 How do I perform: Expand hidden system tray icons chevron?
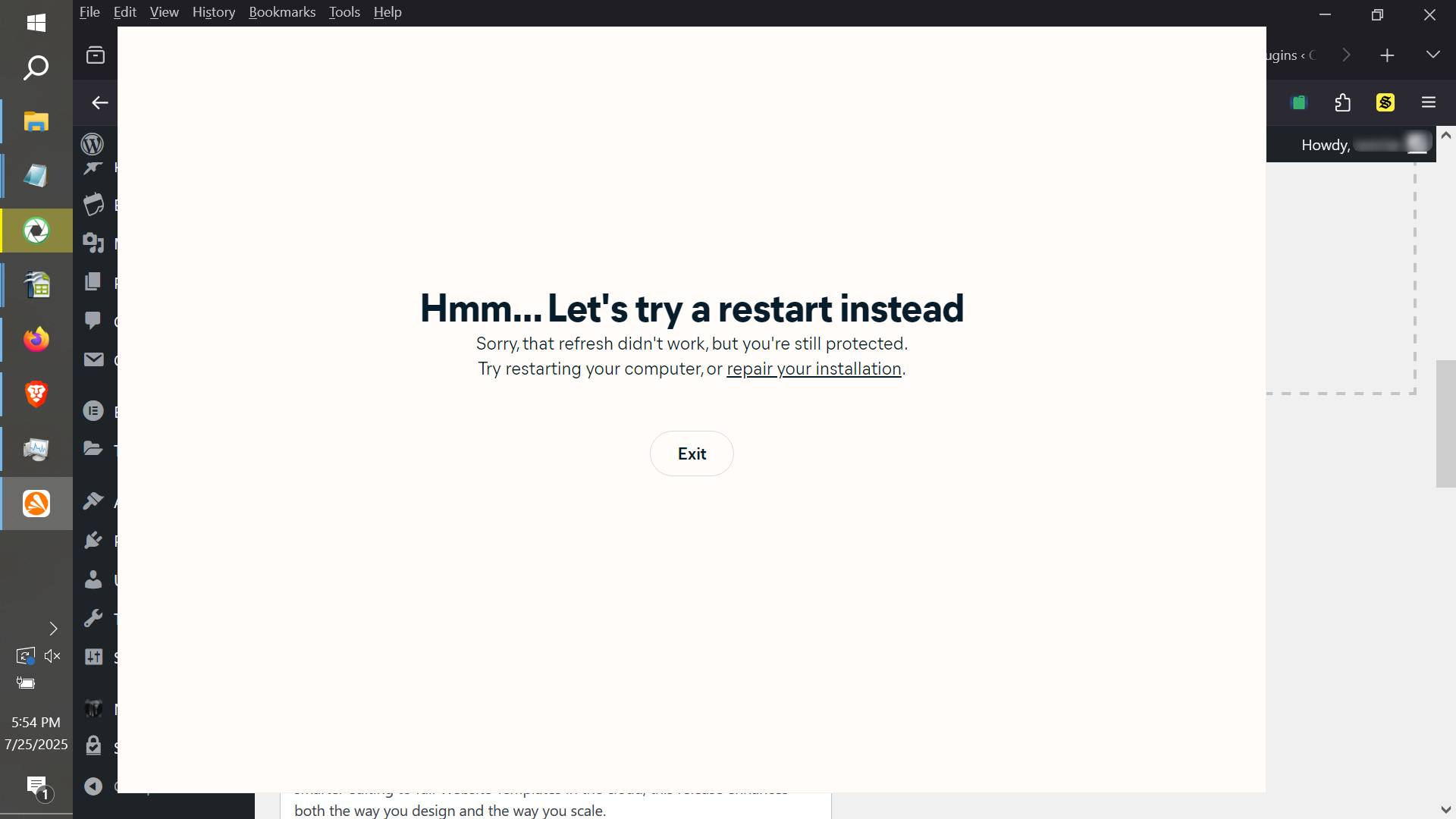tap(53, 629)
